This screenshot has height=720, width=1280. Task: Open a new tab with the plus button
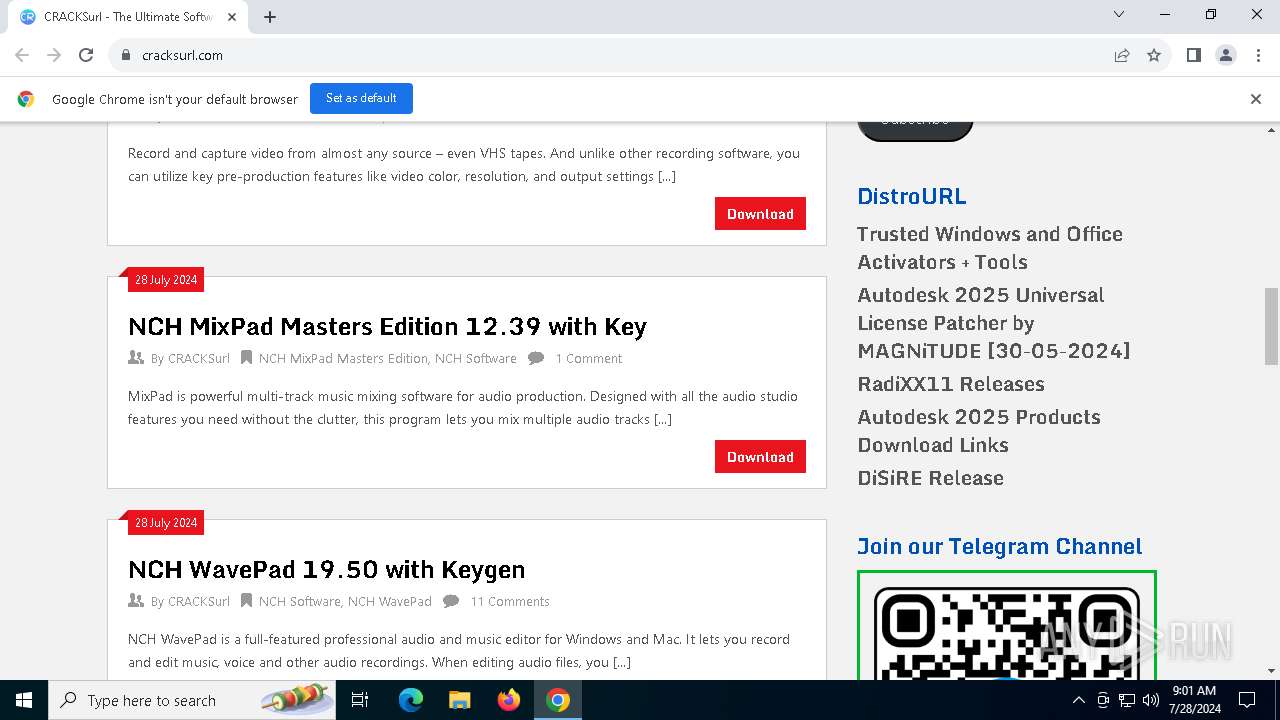pos(270,17)
